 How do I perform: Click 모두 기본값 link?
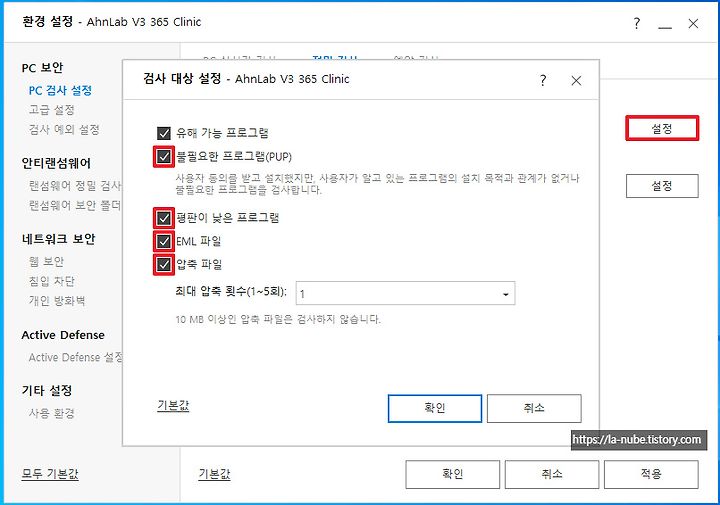click(50, 474)
